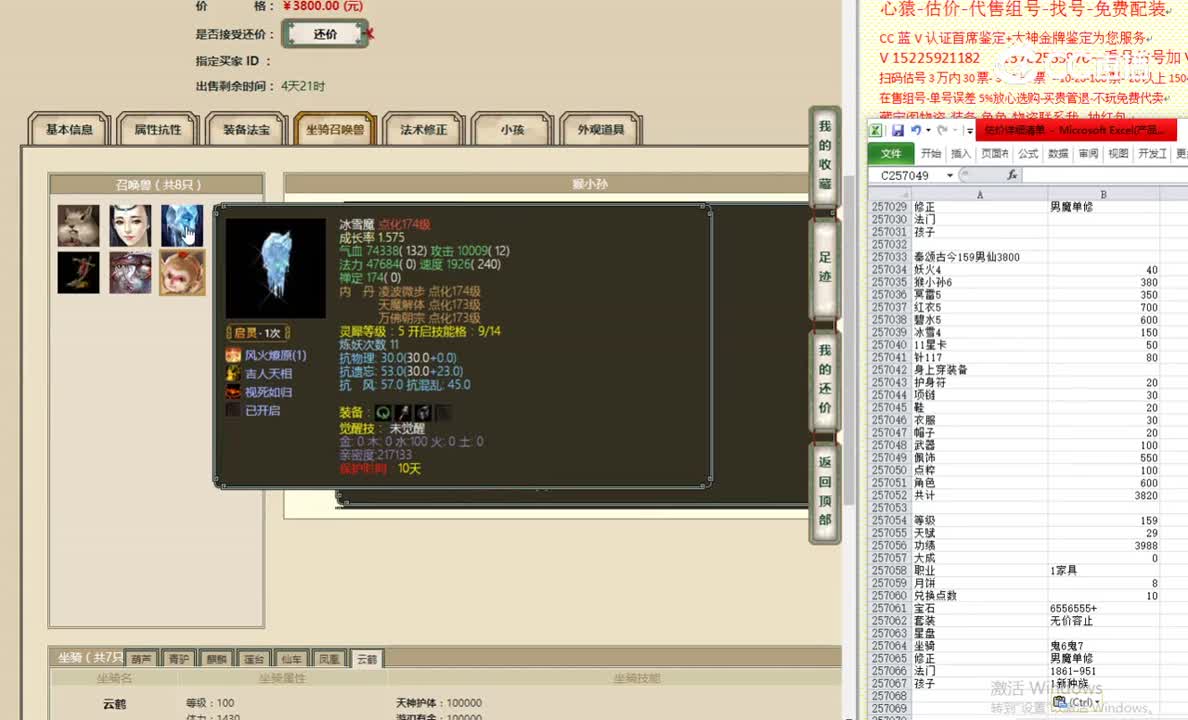Open the 小孩 tab
Screen dimensions: 1188x720
[x=512, y=130]
